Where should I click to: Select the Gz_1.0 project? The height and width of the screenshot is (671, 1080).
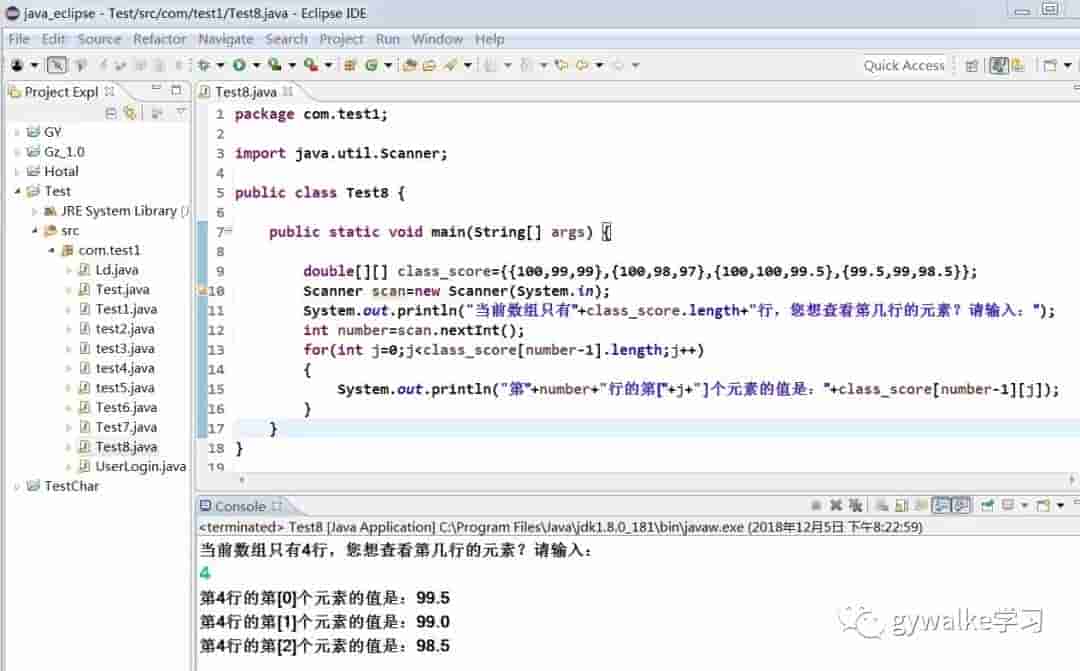coord(64,152)
